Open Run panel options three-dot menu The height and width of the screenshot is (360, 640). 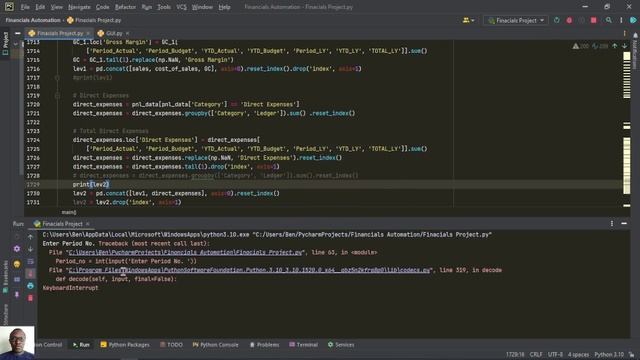pyautogui.click(x=612, y=223)
